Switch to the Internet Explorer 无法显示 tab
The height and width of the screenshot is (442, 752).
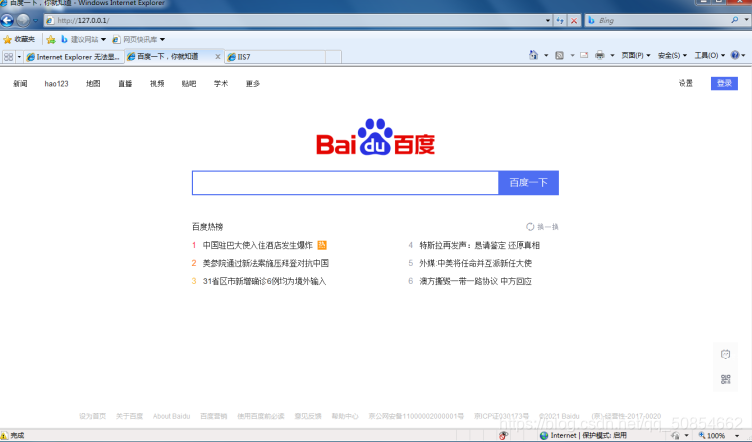[x=74, y=57]
